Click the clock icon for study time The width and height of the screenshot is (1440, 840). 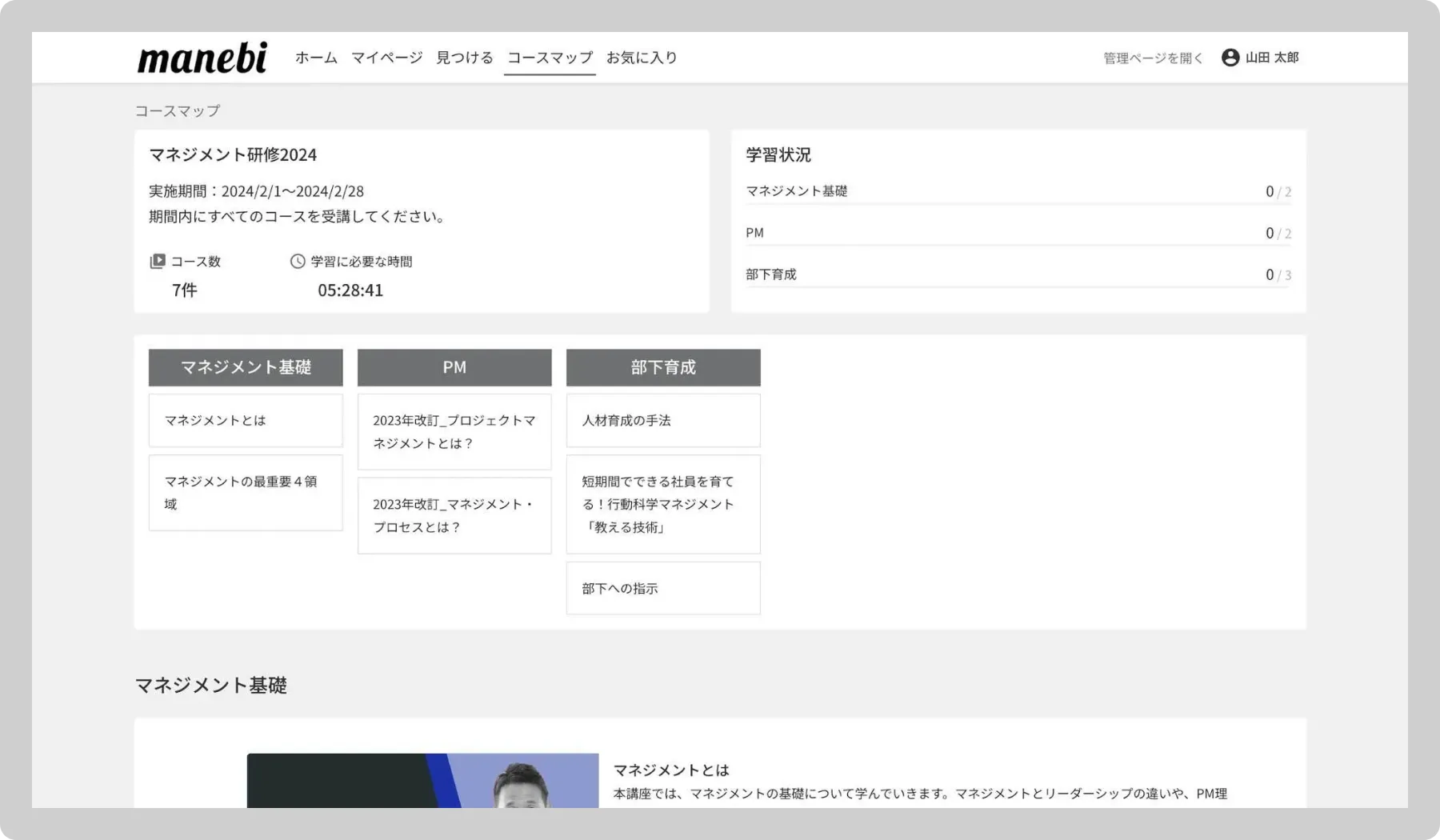coord(298,262)
